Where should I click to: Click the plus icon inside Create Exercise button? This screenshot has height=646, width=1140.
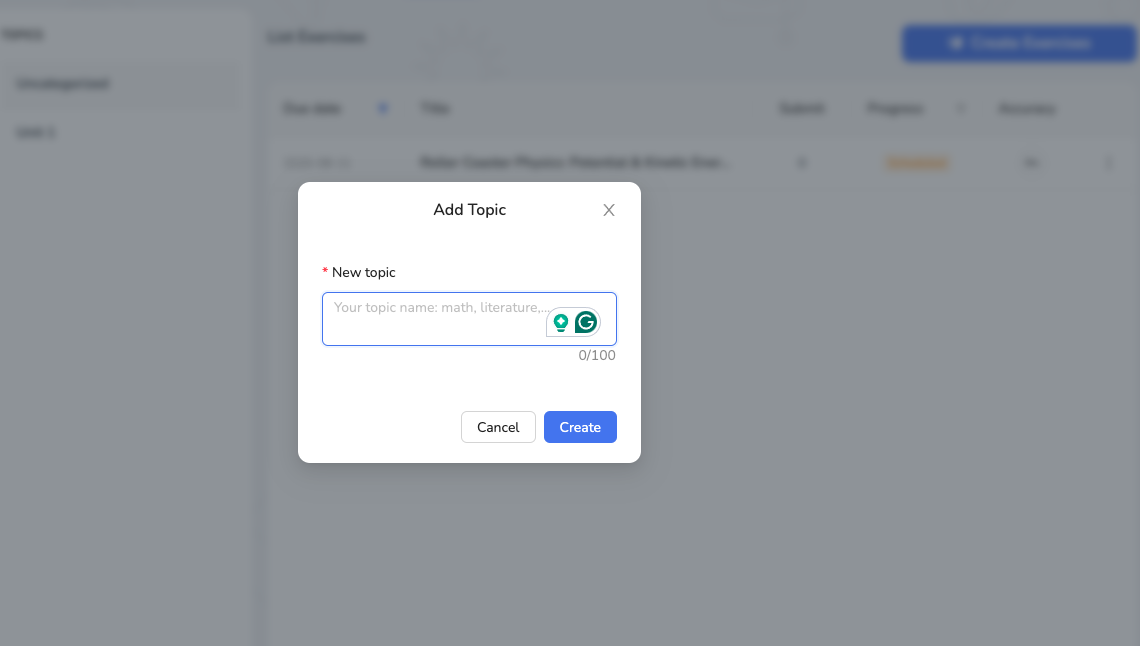957,43
